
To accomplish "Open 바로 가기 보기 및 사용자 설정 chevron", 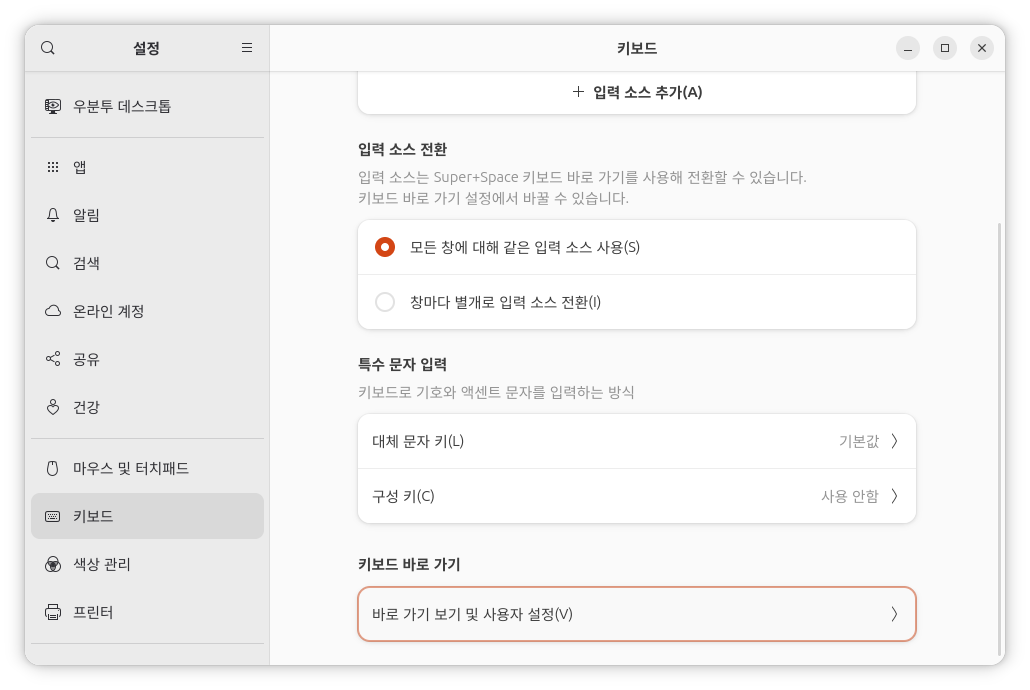I will 894,614.
